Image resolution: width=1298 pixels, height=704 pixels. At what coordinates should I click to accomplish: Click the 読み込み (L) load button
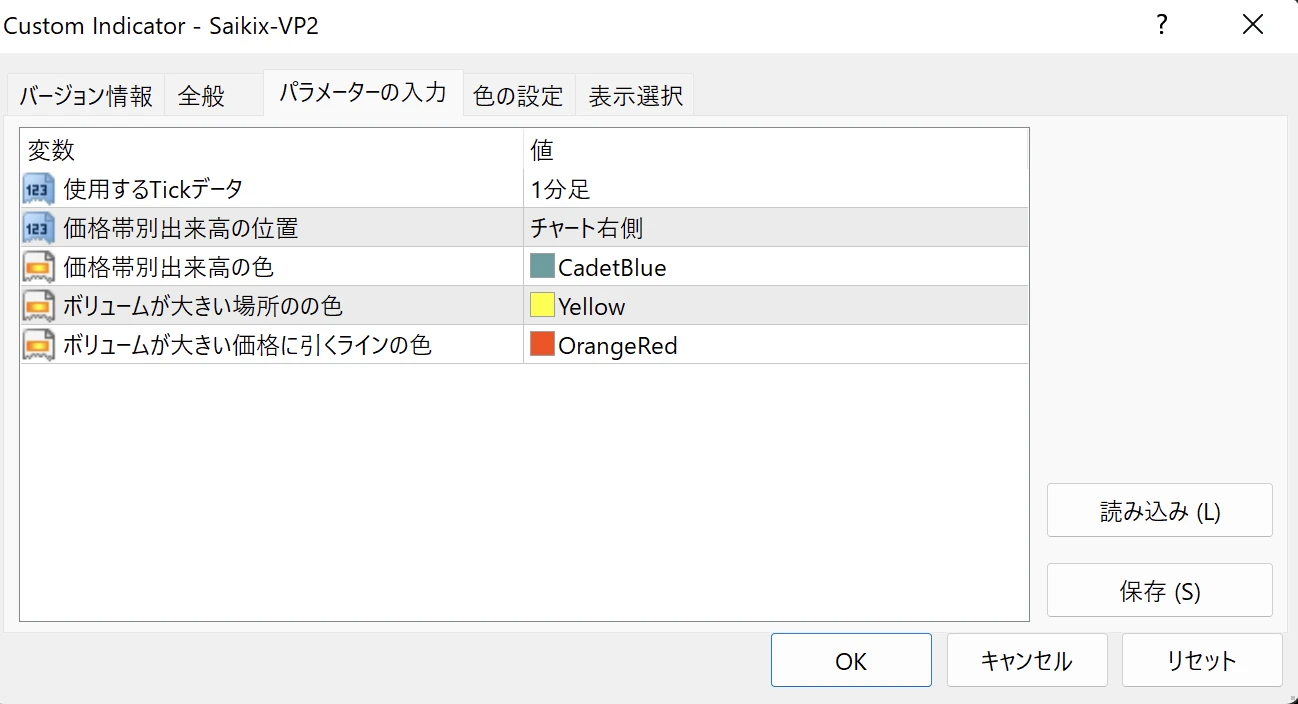(x=1159, y=511)
